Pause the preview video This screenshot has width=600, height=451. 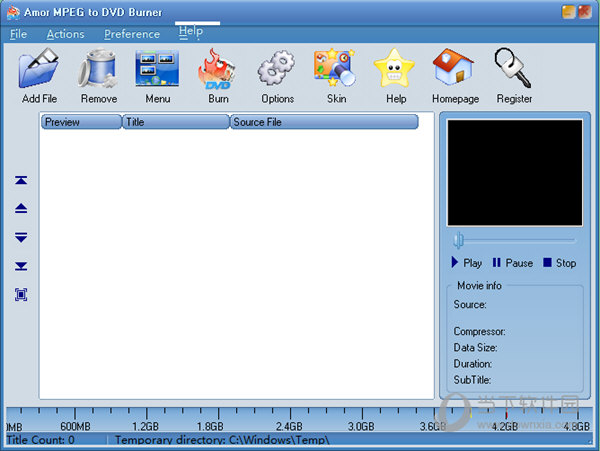pyautogui.click(x=513, y=263)
